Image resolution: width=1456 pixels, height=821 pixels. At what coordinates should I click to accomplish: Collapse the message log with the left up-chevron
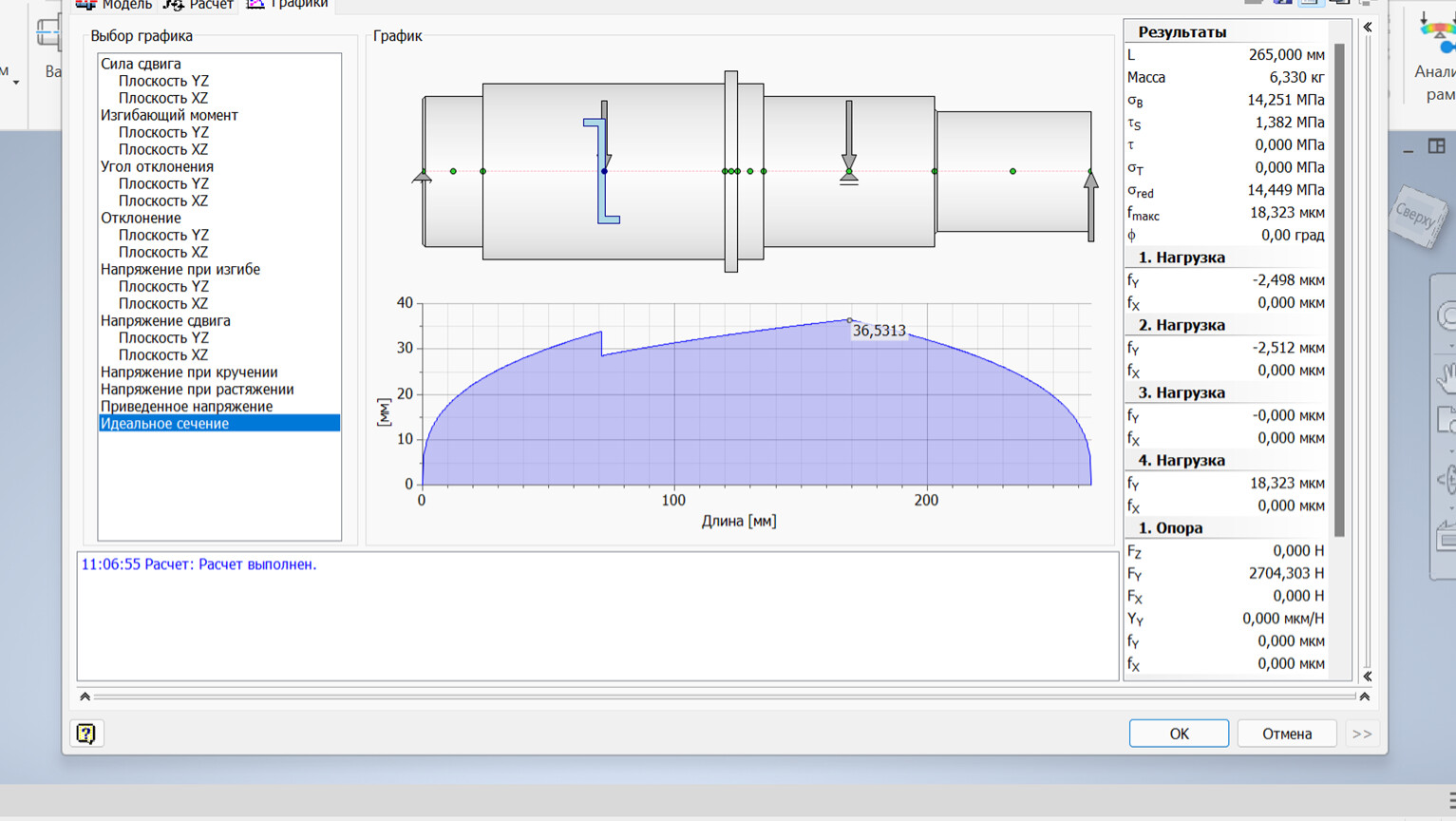pos(85,697)
